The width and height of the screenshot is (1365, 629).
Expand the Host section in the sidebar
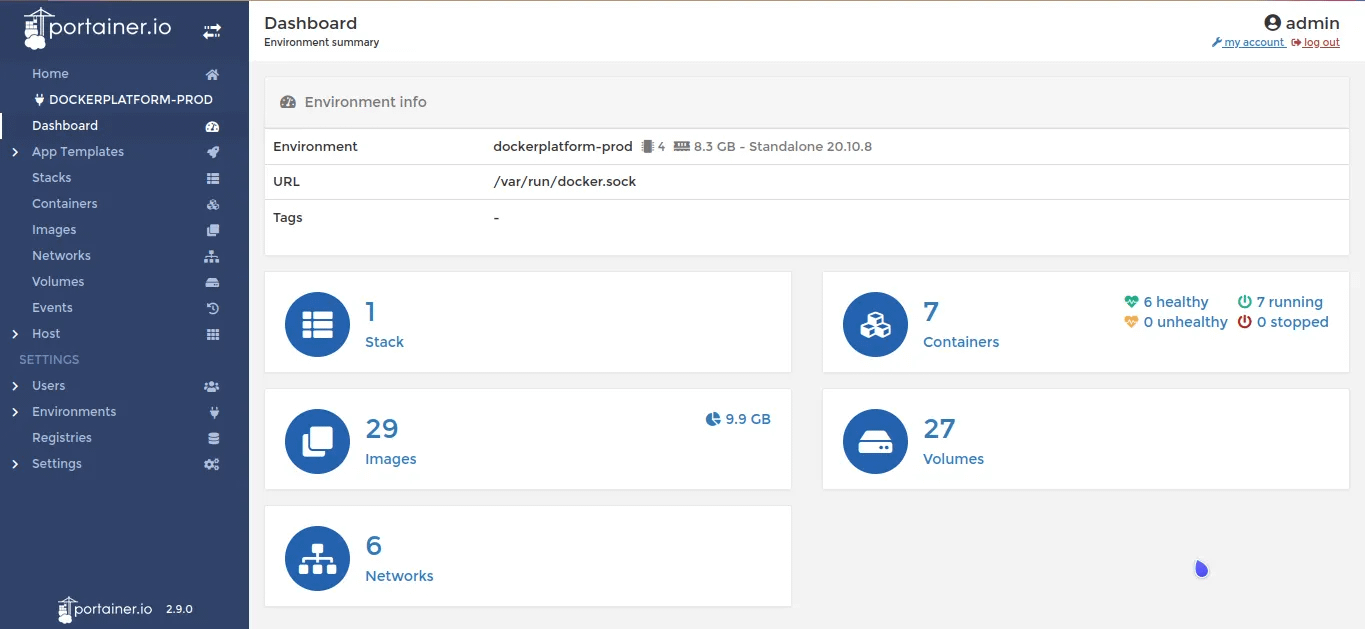pyautogui.click(x=46, y=333)
